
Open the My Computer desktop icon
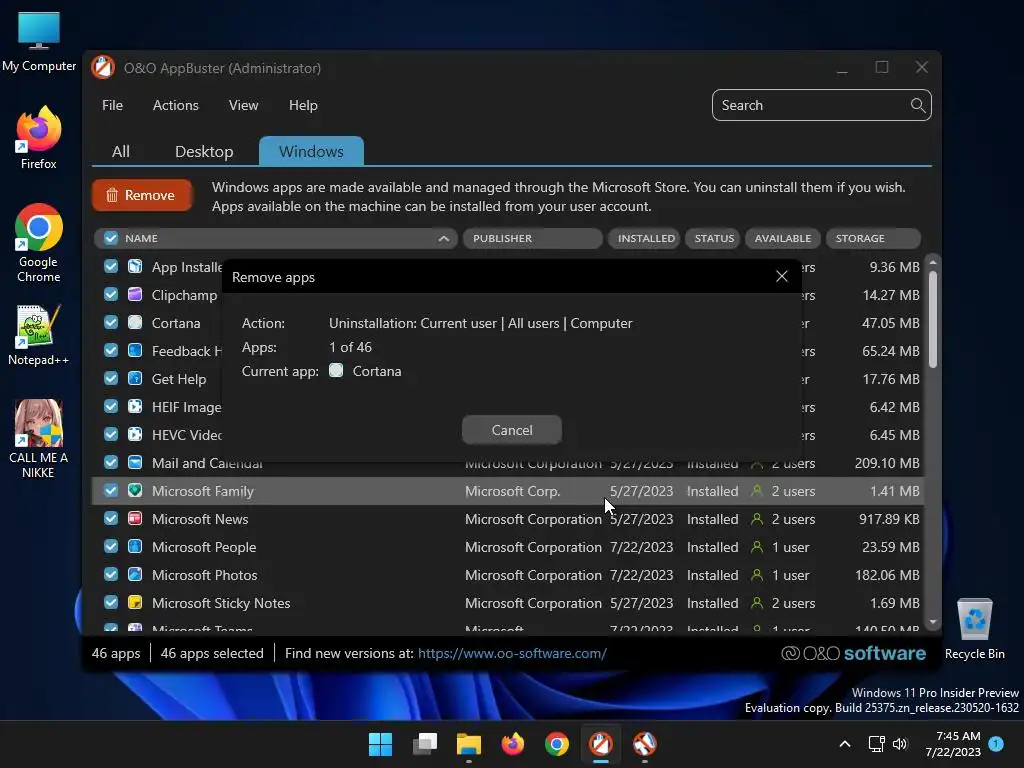39,42
